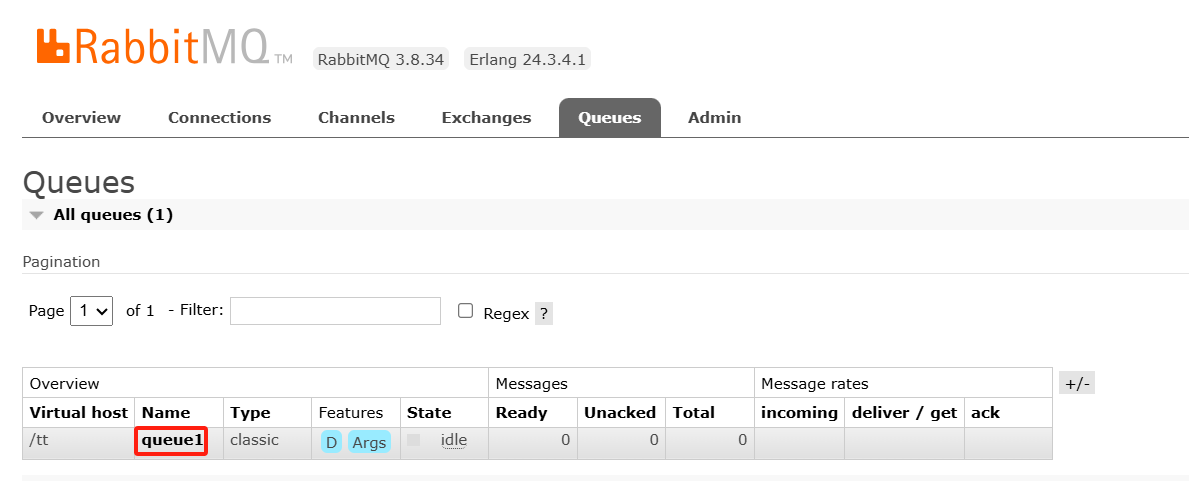Open the Admin tab
The height and width of the screenshot is (481, 1189).
pyautogui.click(x=714, y=118)
